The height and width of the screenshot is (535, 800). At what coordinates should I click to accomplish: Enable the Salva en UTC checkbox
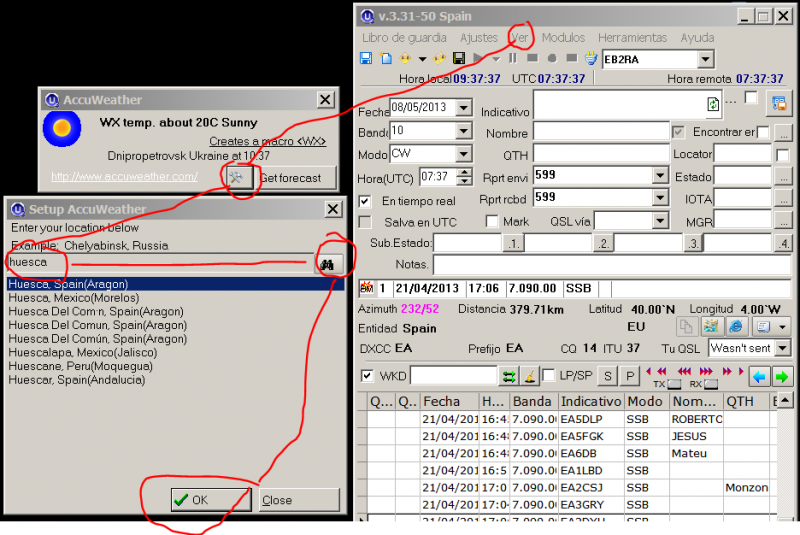[365, 221]
